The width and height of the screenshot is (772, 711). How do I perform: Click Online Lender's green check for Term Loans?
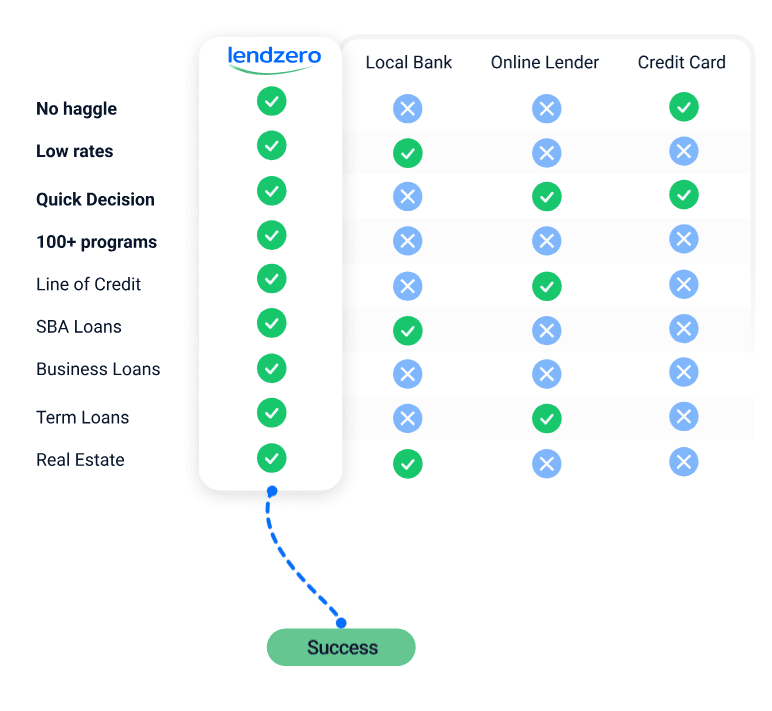click(546, 418)
